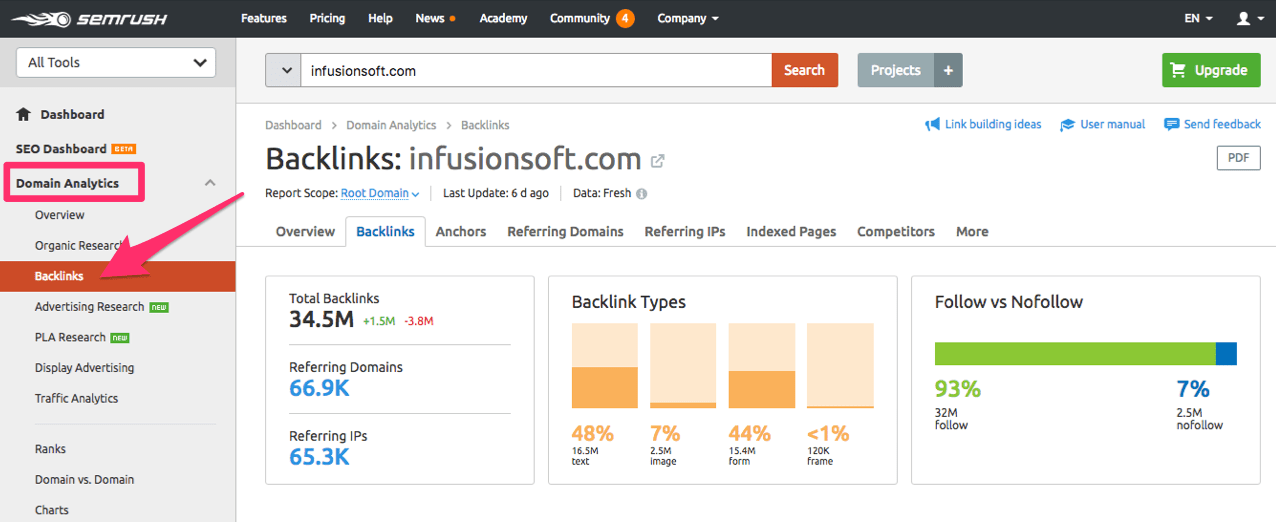Go to the Academy page
This screenshot has height=522, width=1276.
(503, 18)
